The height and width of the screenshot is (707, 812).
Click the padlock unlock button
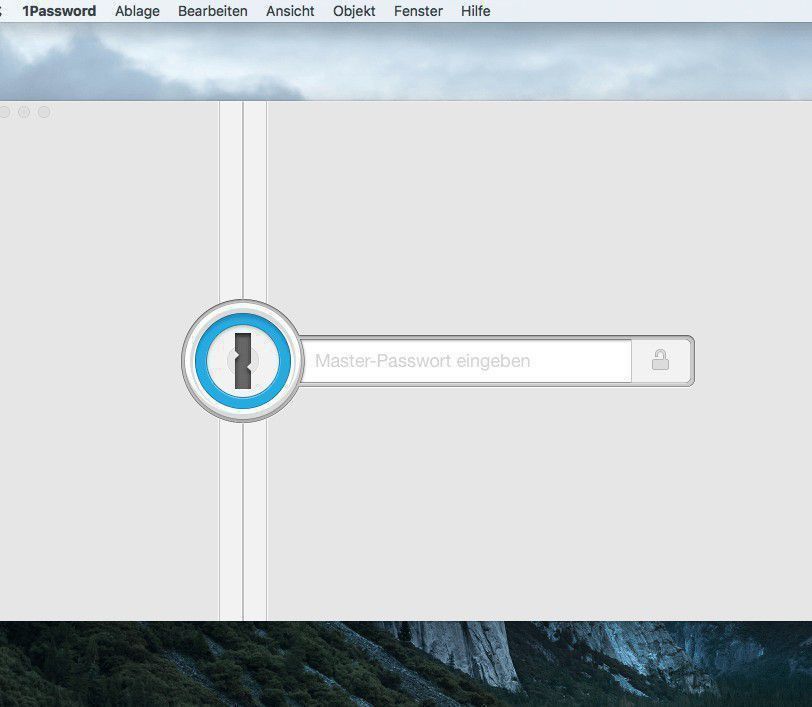click(660, 361)
